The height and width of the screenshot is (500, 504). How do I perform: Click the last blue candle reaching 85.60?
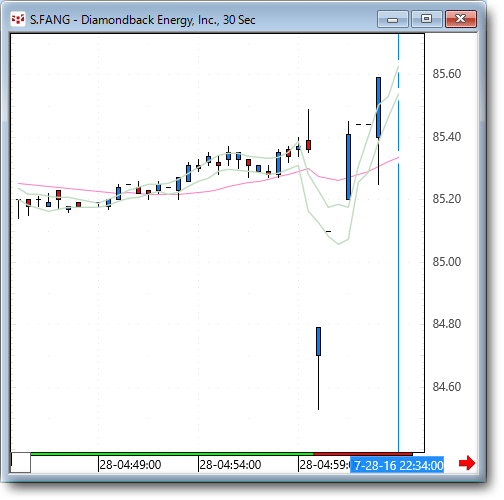coord(378,107)
